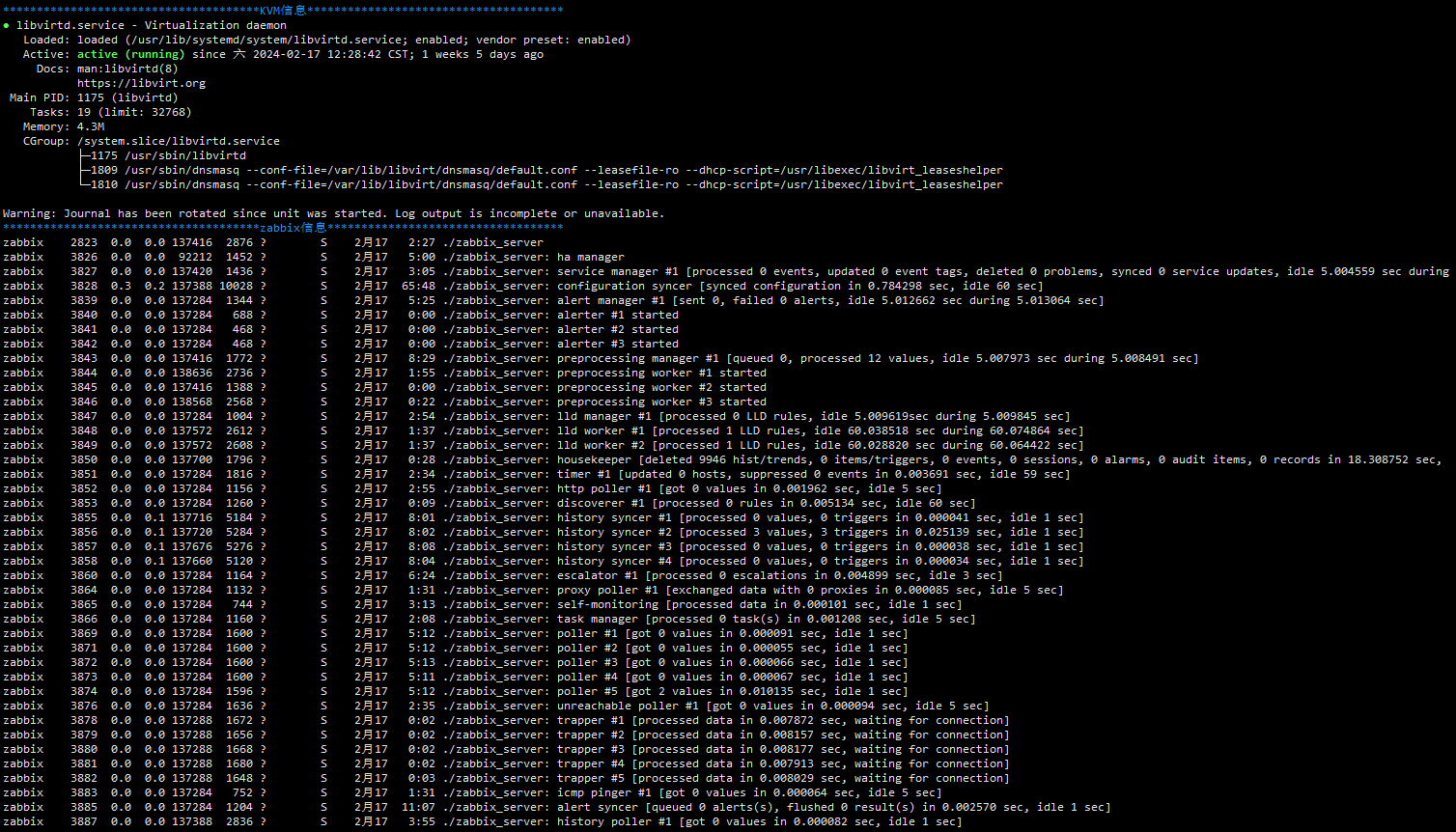
Task: Click the 'trapper #4' process row
Action: click(x=506, y=763)
